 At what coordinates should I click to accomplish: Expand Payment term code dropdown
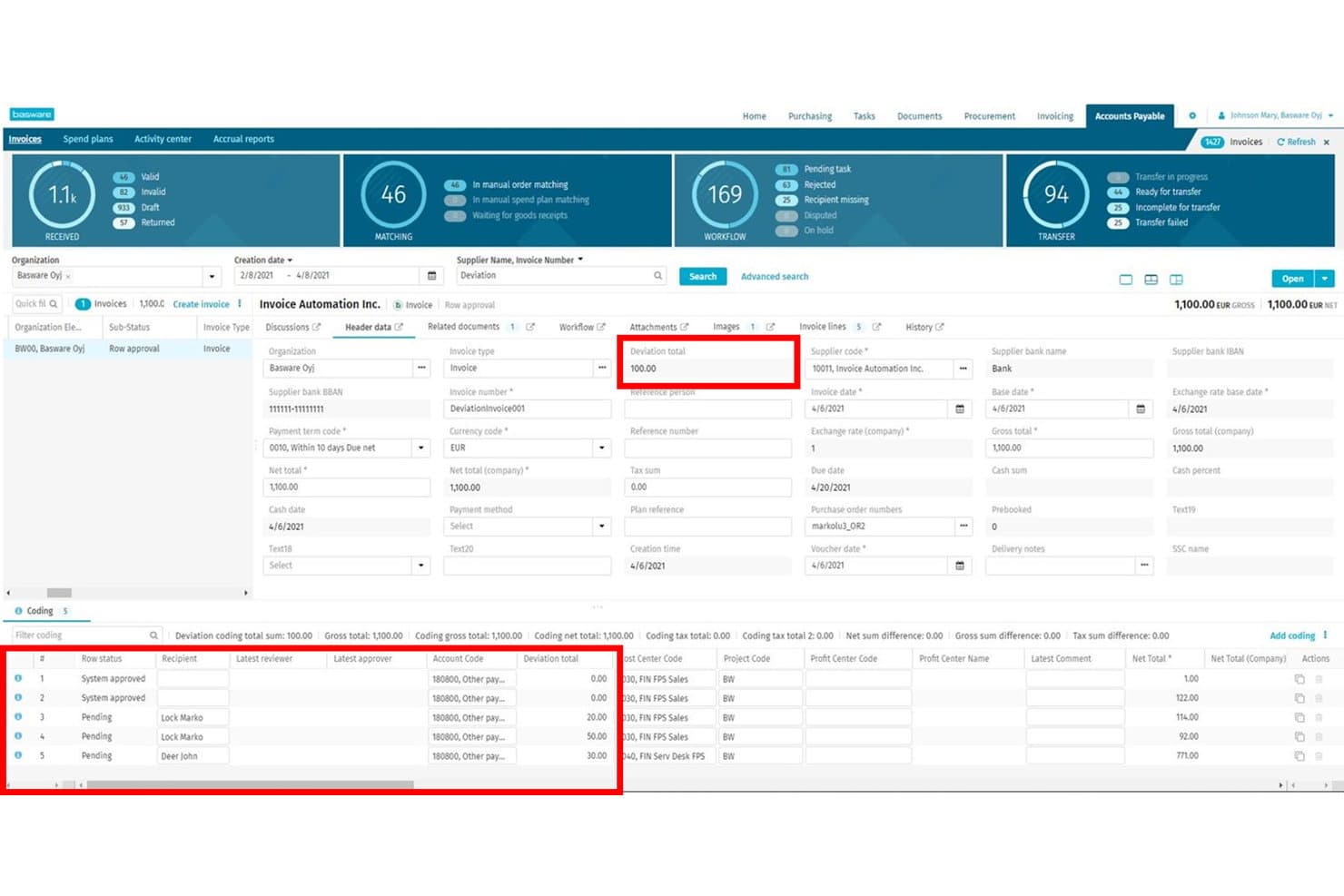(x=421, y=448)
